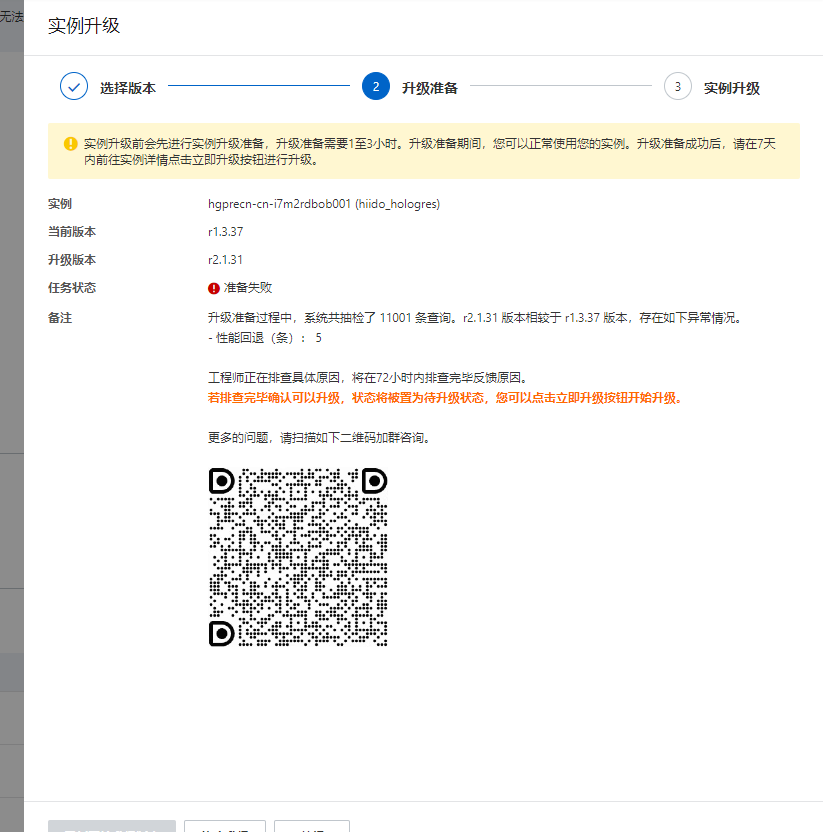Click the yellow banner upgrade preparation notice
This screenshot has height=832, width=823.
(x=423, y=151)
